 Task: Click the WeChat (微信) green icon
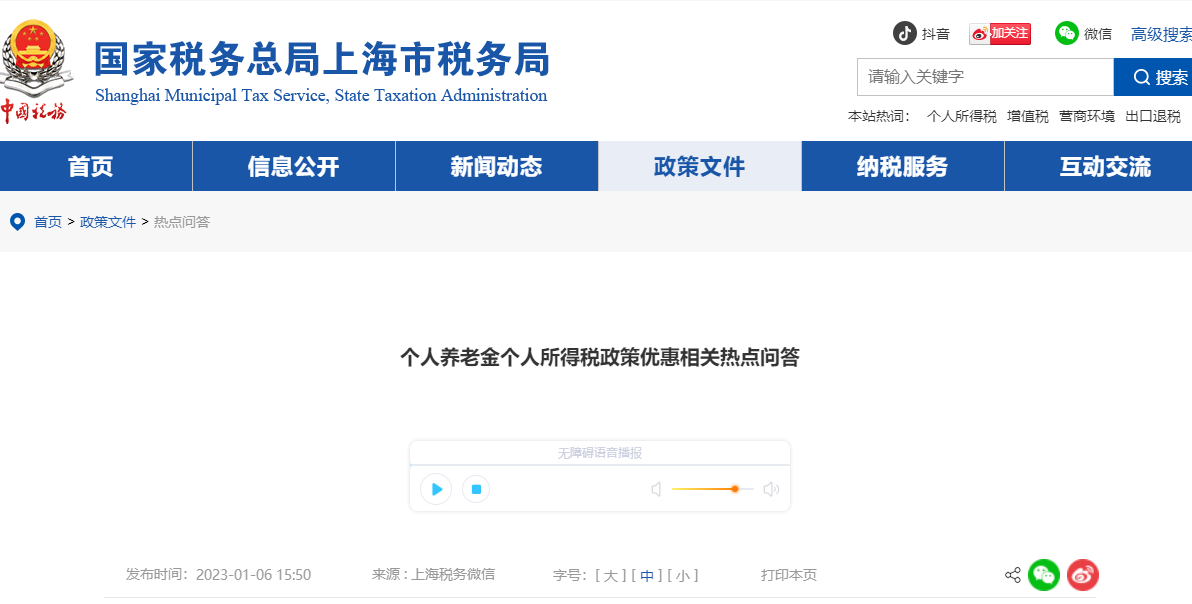click(1069, 33)
